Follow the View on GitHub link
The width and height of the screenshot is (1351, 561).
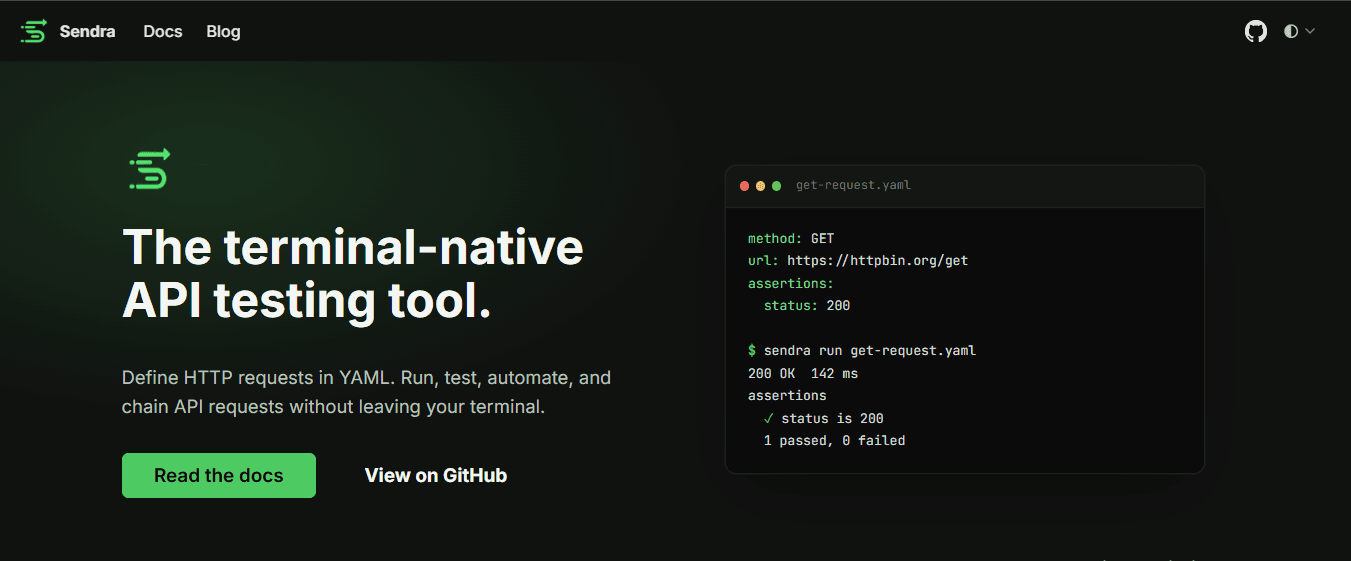[436, 475]
